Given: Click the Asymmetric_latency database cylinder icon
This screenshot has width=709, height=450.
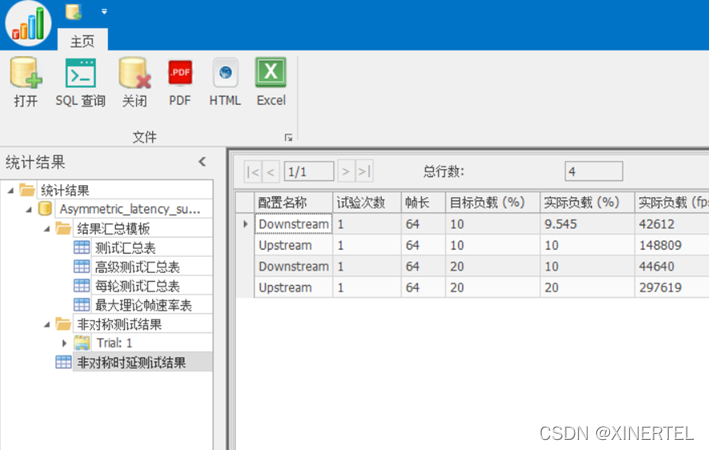Looking at the screenshot, I should [45, 208].
